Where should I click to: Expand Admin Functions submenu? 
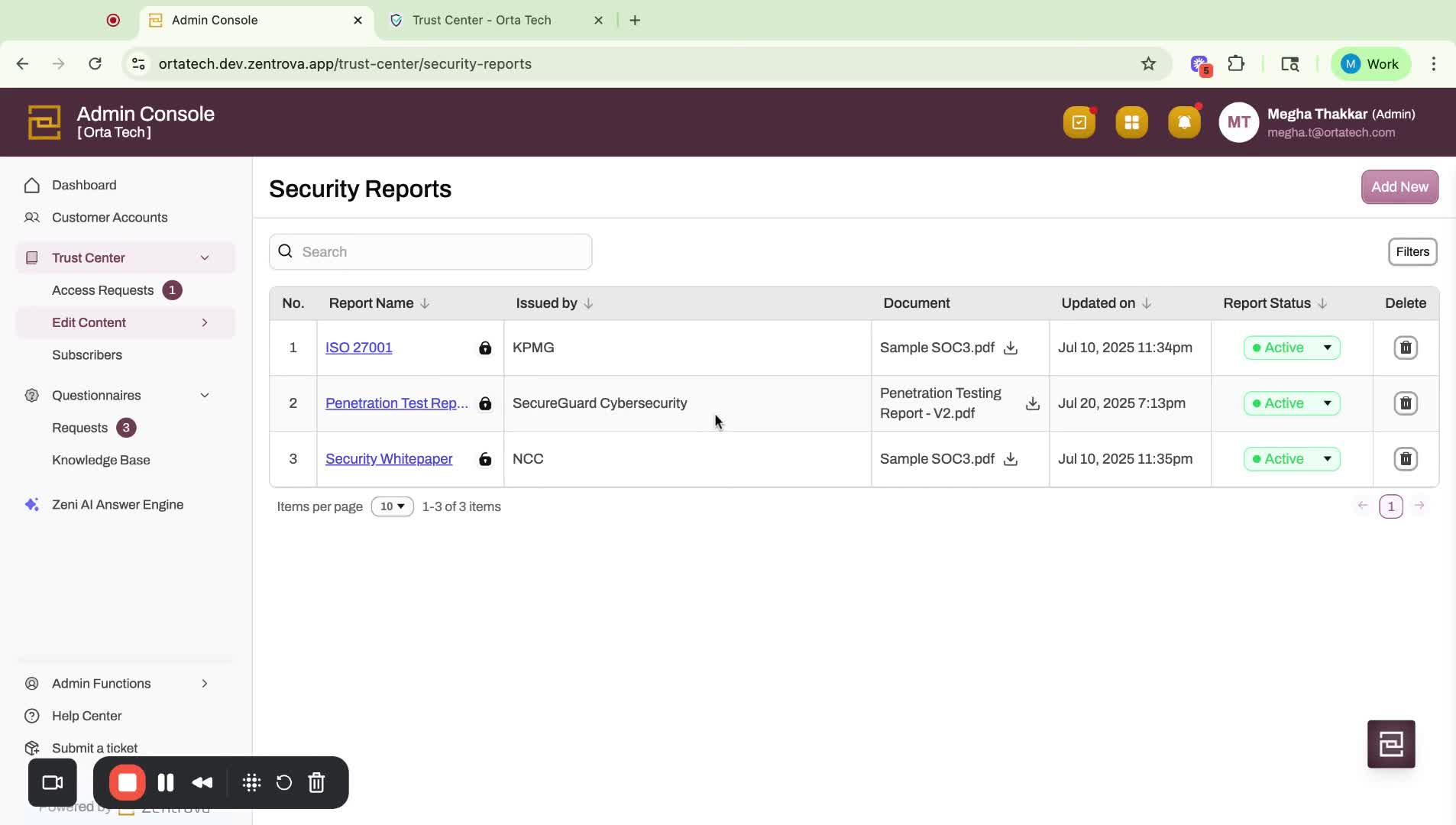tap(204, 684)
